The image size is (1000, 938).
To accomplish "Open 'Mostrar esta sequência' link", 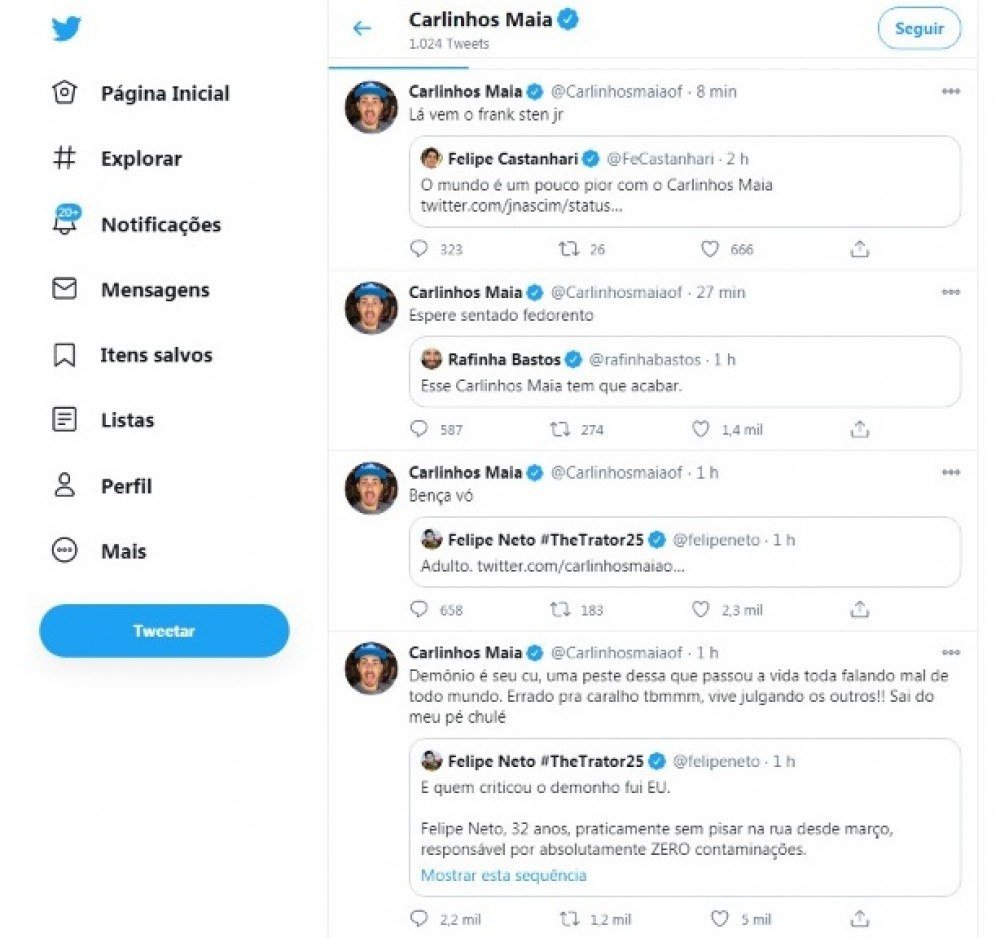I will pos(503,876).
